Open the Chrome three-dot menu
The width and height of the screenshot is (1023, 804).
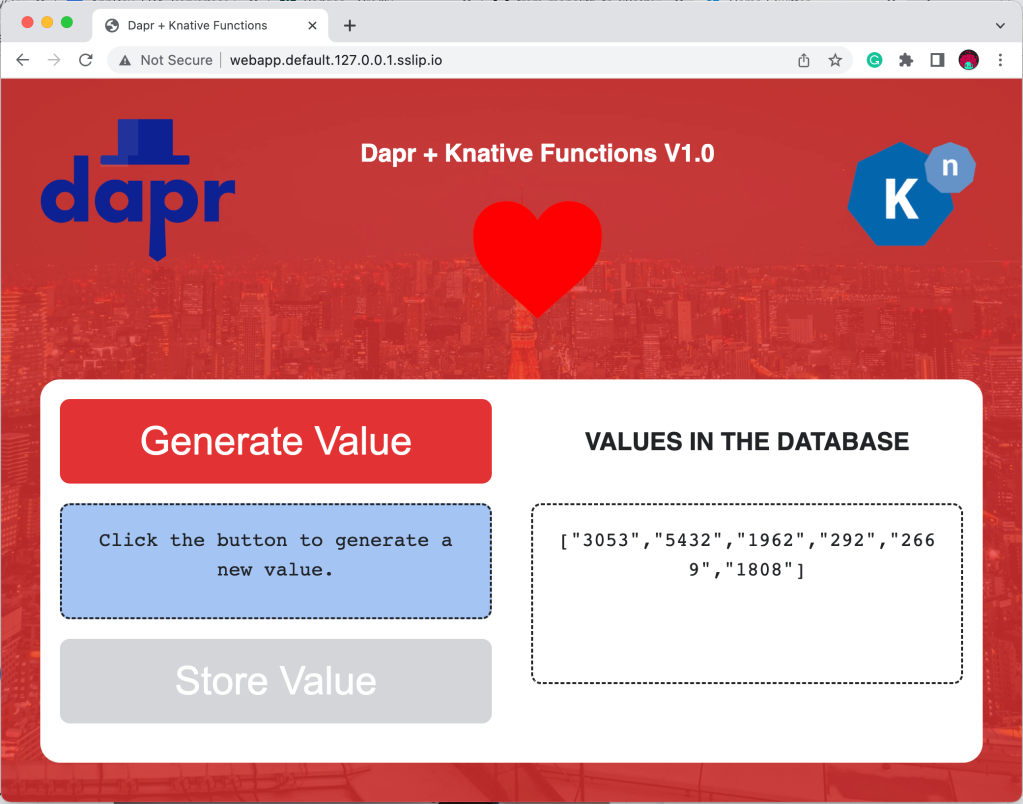(1000, 60)
